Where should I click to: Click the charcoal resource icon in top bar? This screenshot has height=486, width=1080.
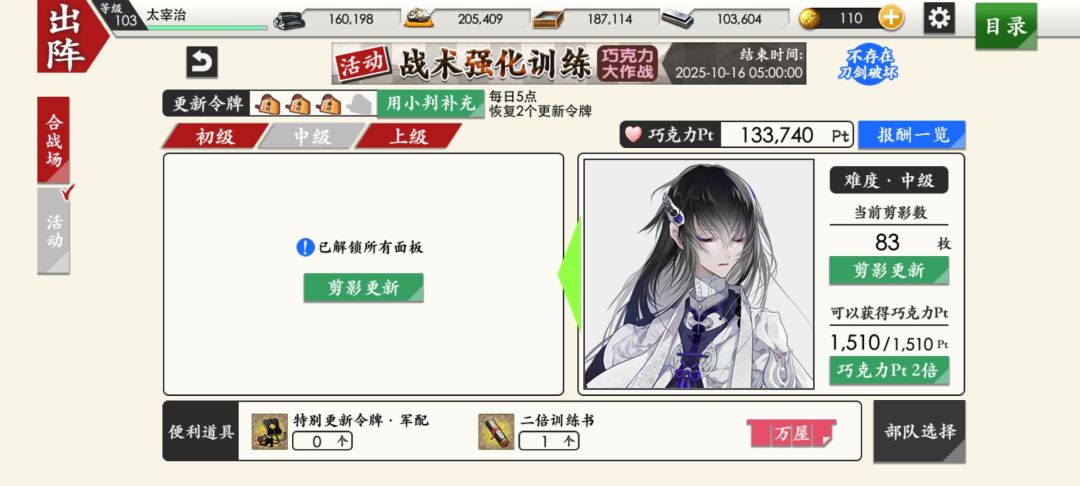click(289, 19)
